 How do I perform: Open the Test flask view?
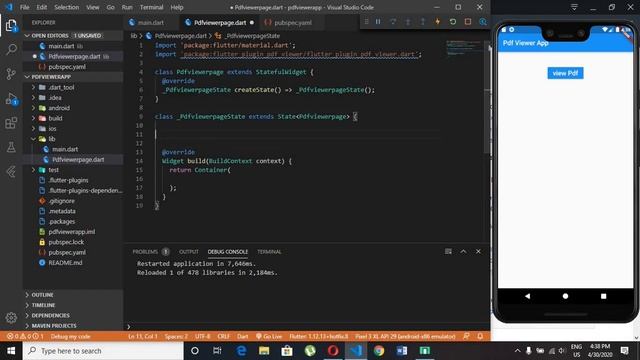tap(11, 147)
